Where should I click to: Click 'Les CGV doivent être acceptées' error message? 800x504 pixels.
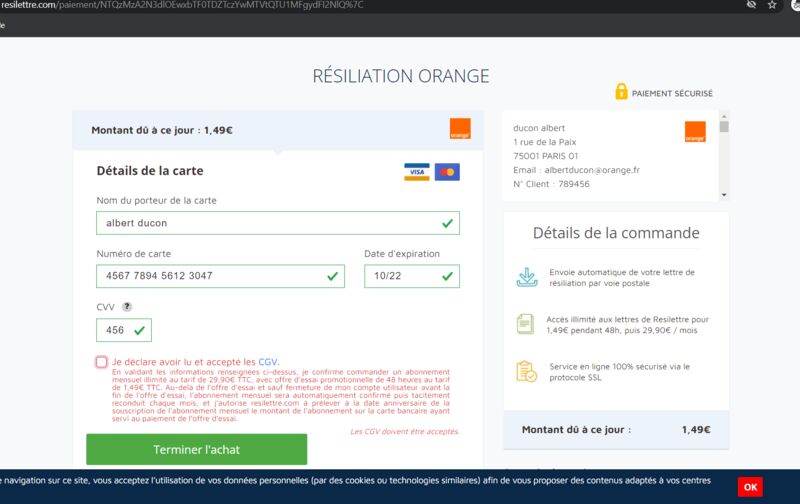[405, 432]
